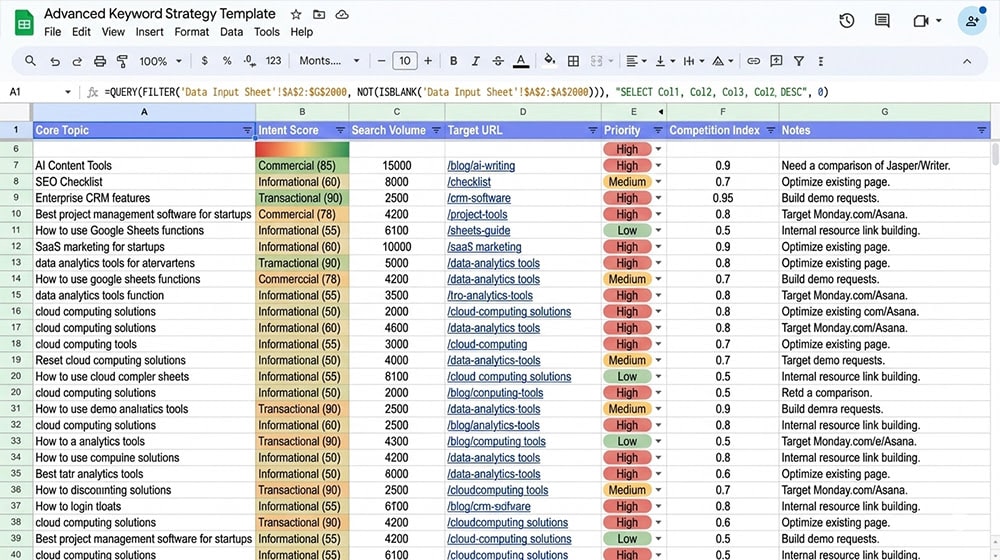Image resolution: width=1000 pixels, height=560 pixels.
Task: Open the /blog/ai-writing link
Action: pos(481,166)
